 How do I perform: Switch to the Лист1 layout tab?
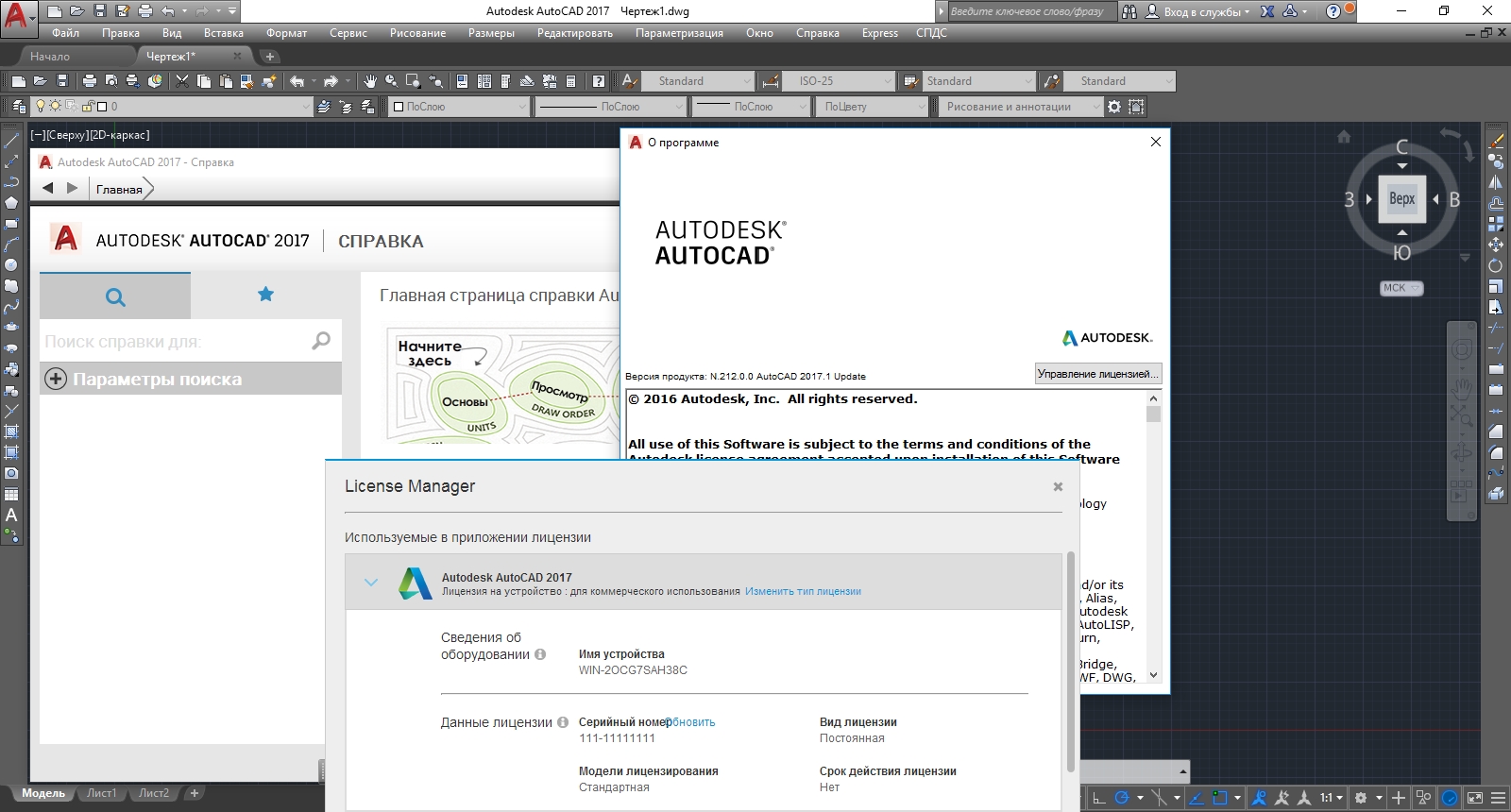[101, 793]
